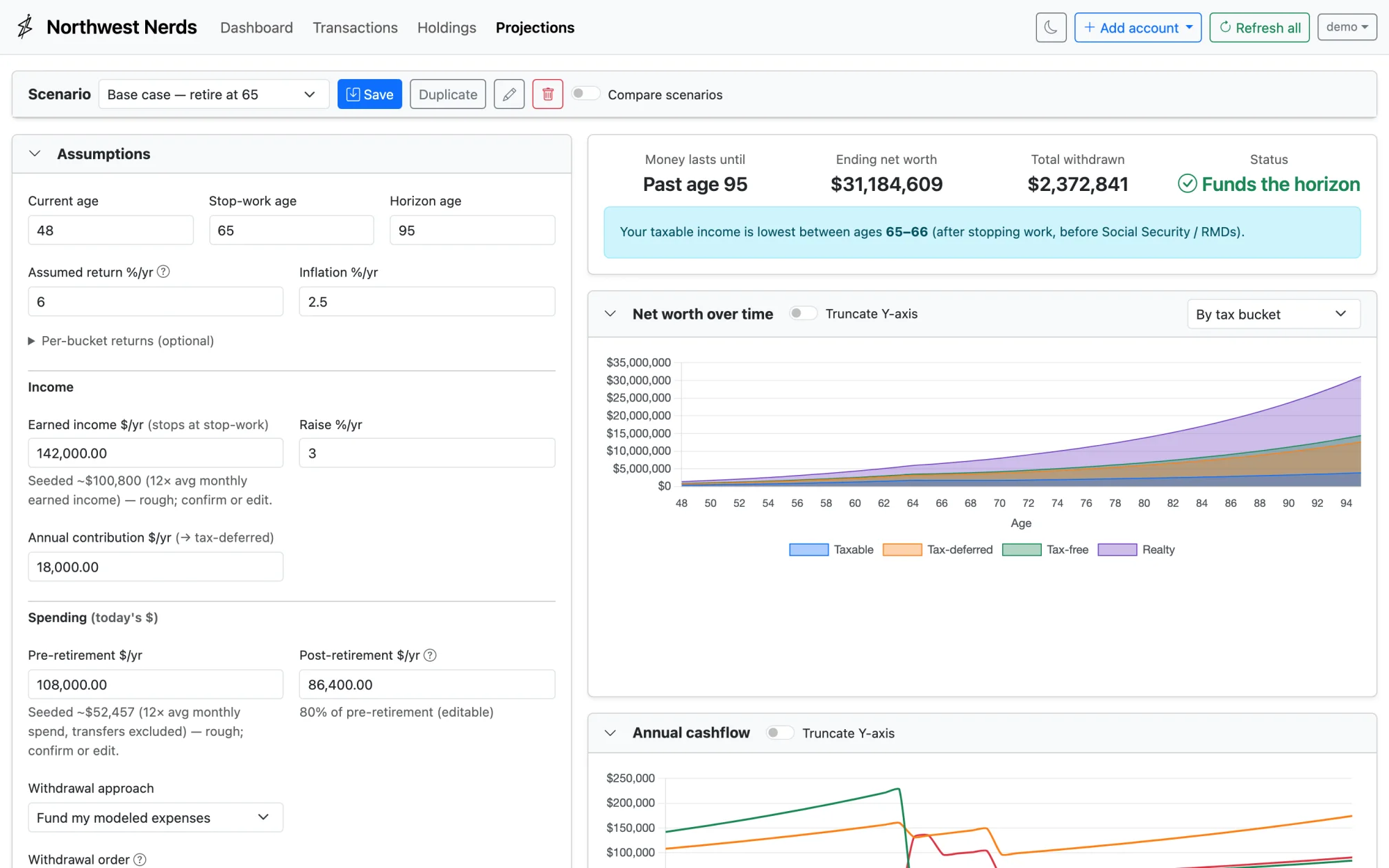Click the help icon beside Assumed return
The image size is (1389, 868).
coord(163,272)
